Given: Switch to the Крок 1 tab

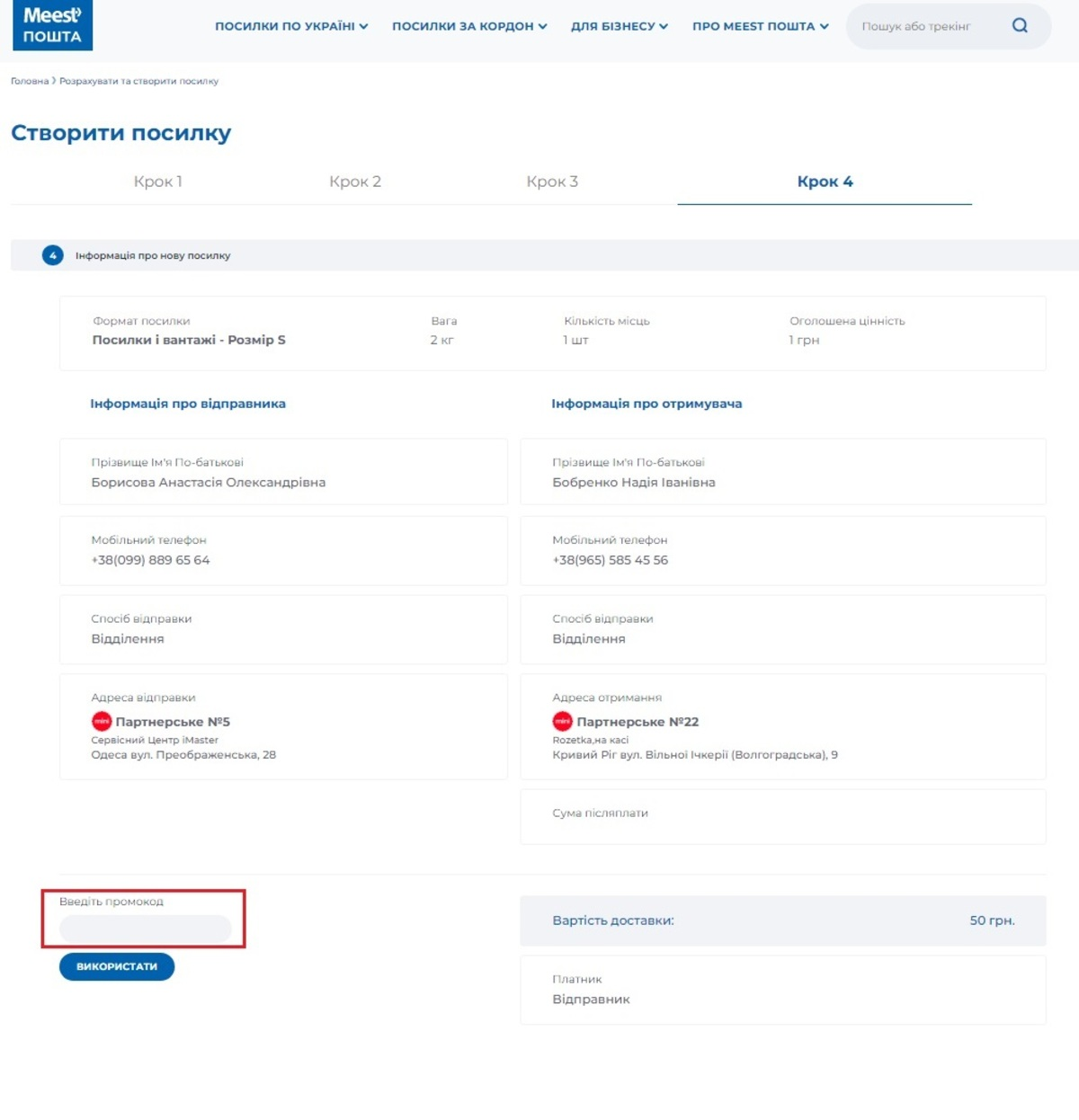Looking at the screenshot, I should point(158,182).
